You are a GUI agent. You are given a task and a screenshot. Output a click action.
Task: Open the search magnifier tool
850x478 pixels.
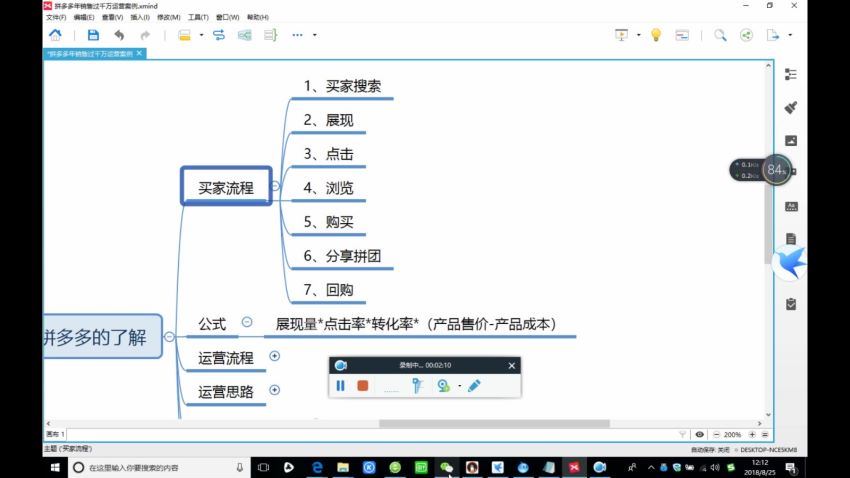pos(720,35)
